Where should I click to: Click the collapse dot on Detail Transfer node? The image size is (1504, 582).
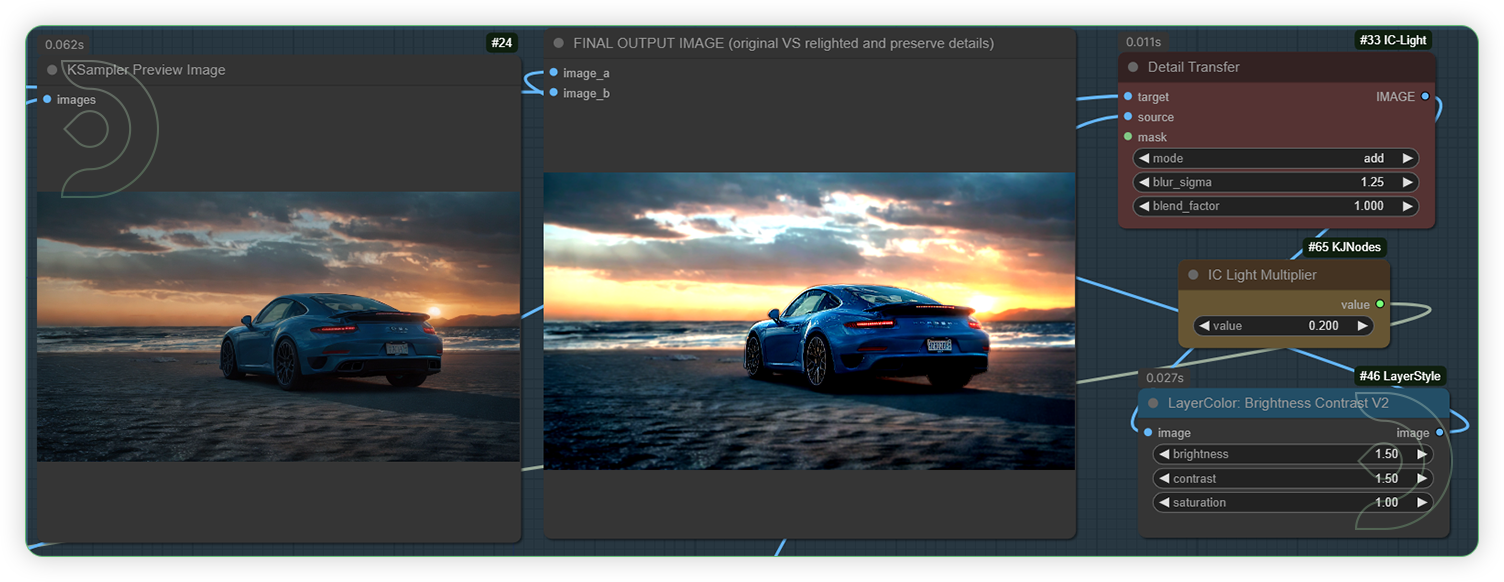1133,67
